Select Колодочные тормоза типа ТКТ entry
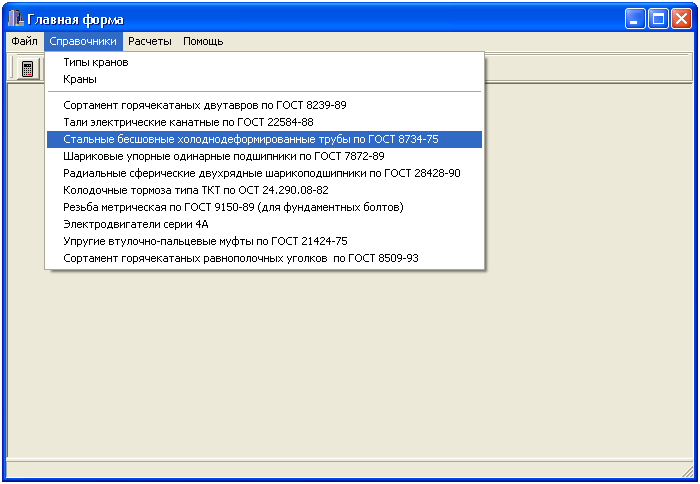 pyautogui.click(x=264, y=190)
